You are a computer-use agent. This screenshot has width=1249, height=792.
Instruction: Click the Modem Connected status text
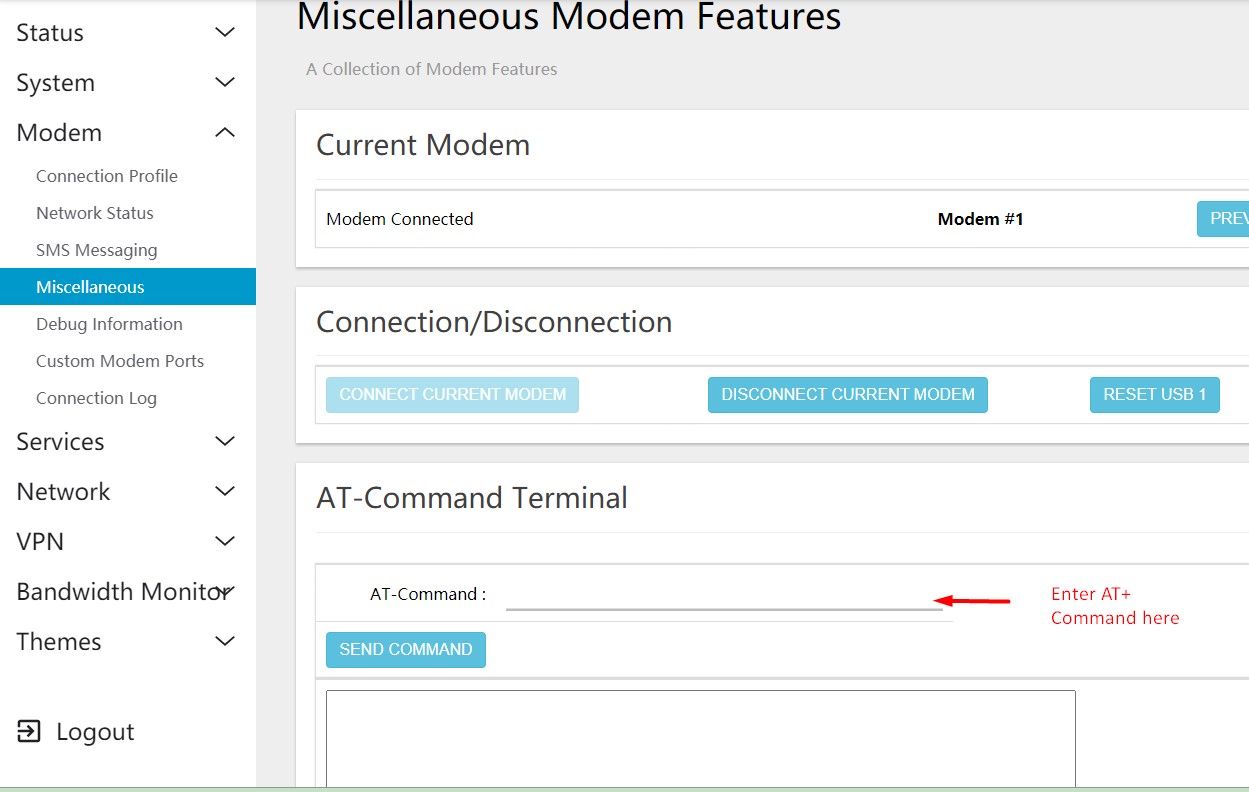(400, 219)
